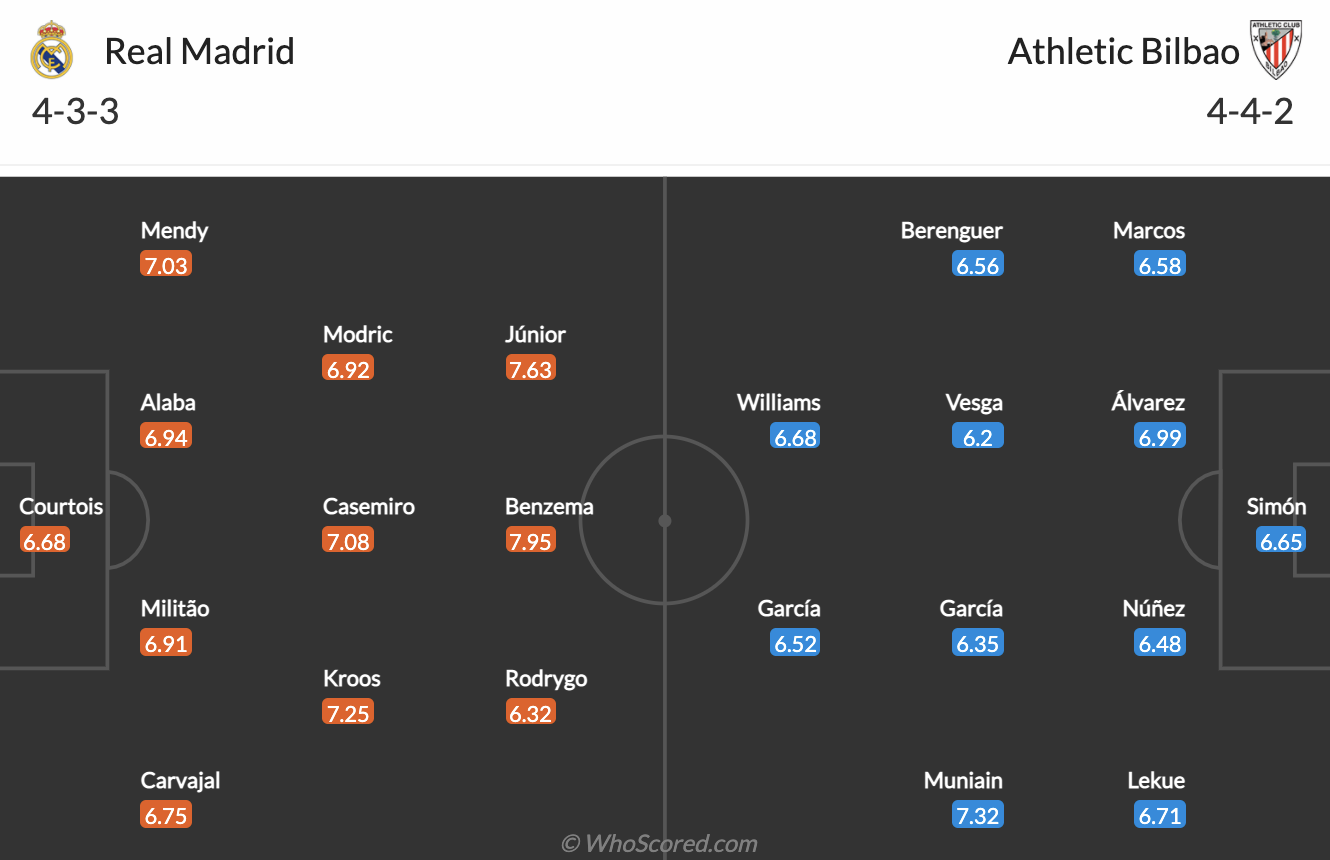Select Simón's goalkeeper rating badge
Viewport: 1330px width, 860px height.
click(x=1282, y=540)
